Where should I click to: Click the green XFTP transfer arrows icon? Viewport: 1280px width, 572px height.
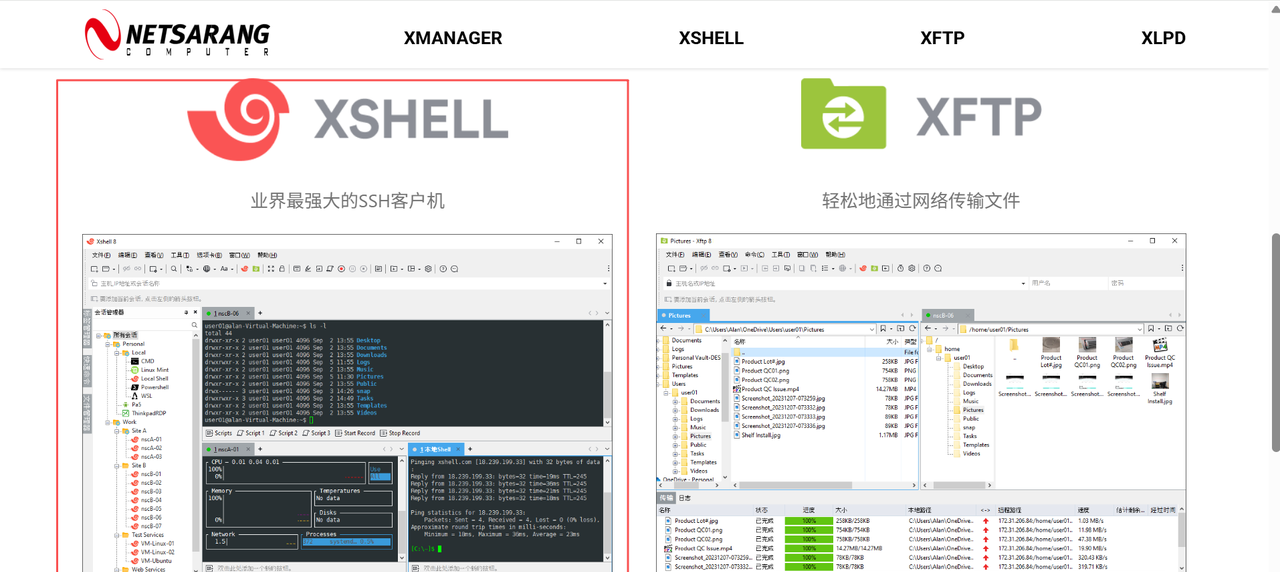point(843,114)
